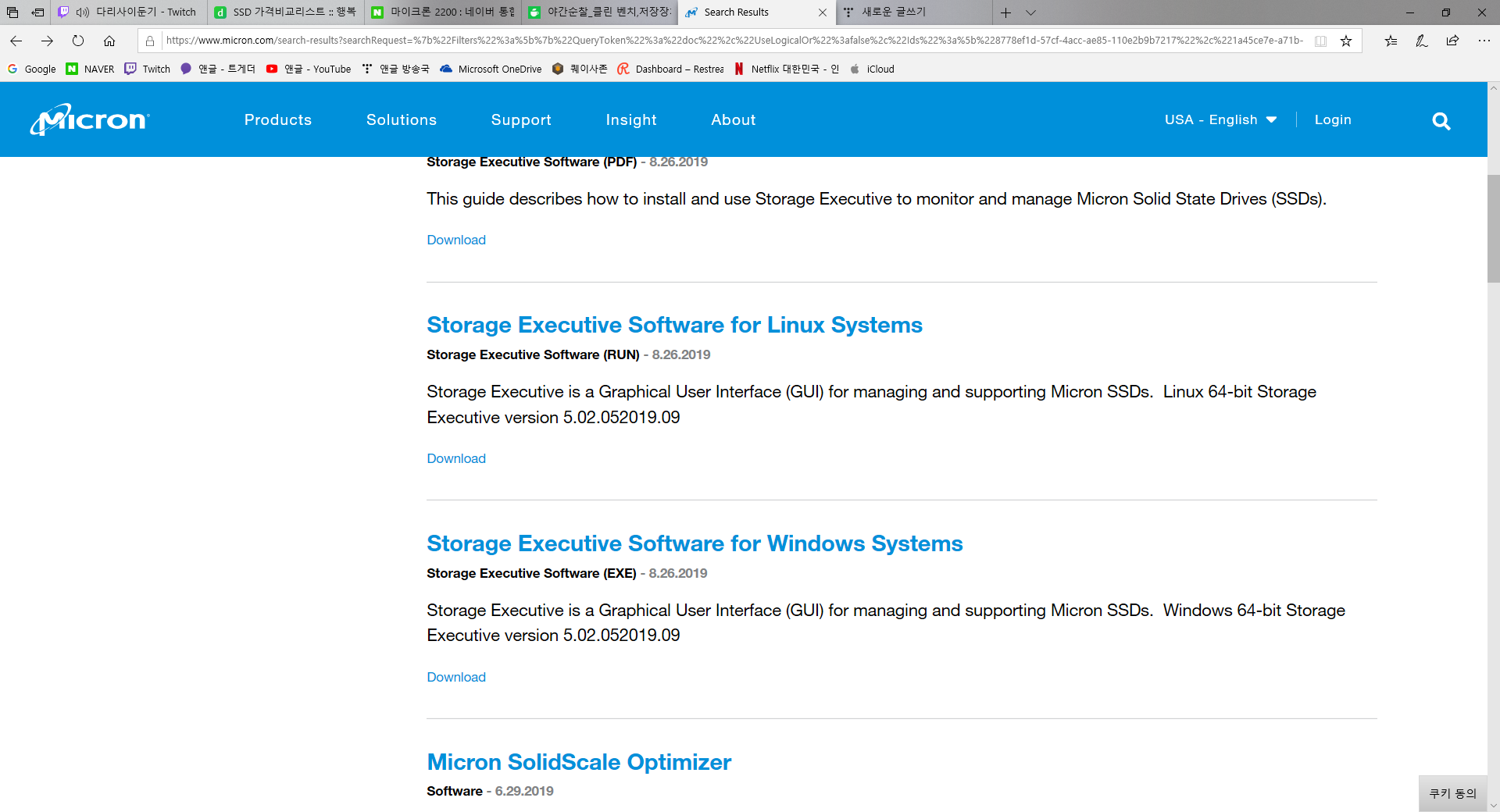
Task: Open NAVER bookmark
Action: pos(90,69)
